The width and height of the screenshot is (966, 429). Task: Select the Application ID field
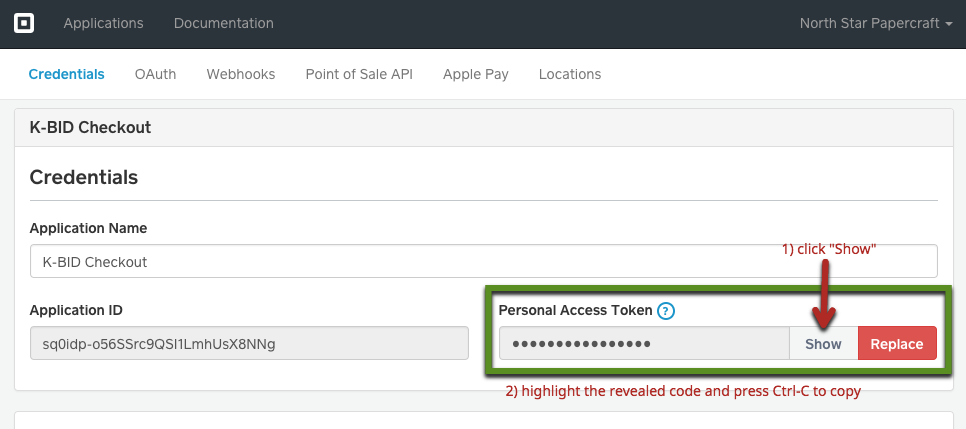tap(250, 343)
